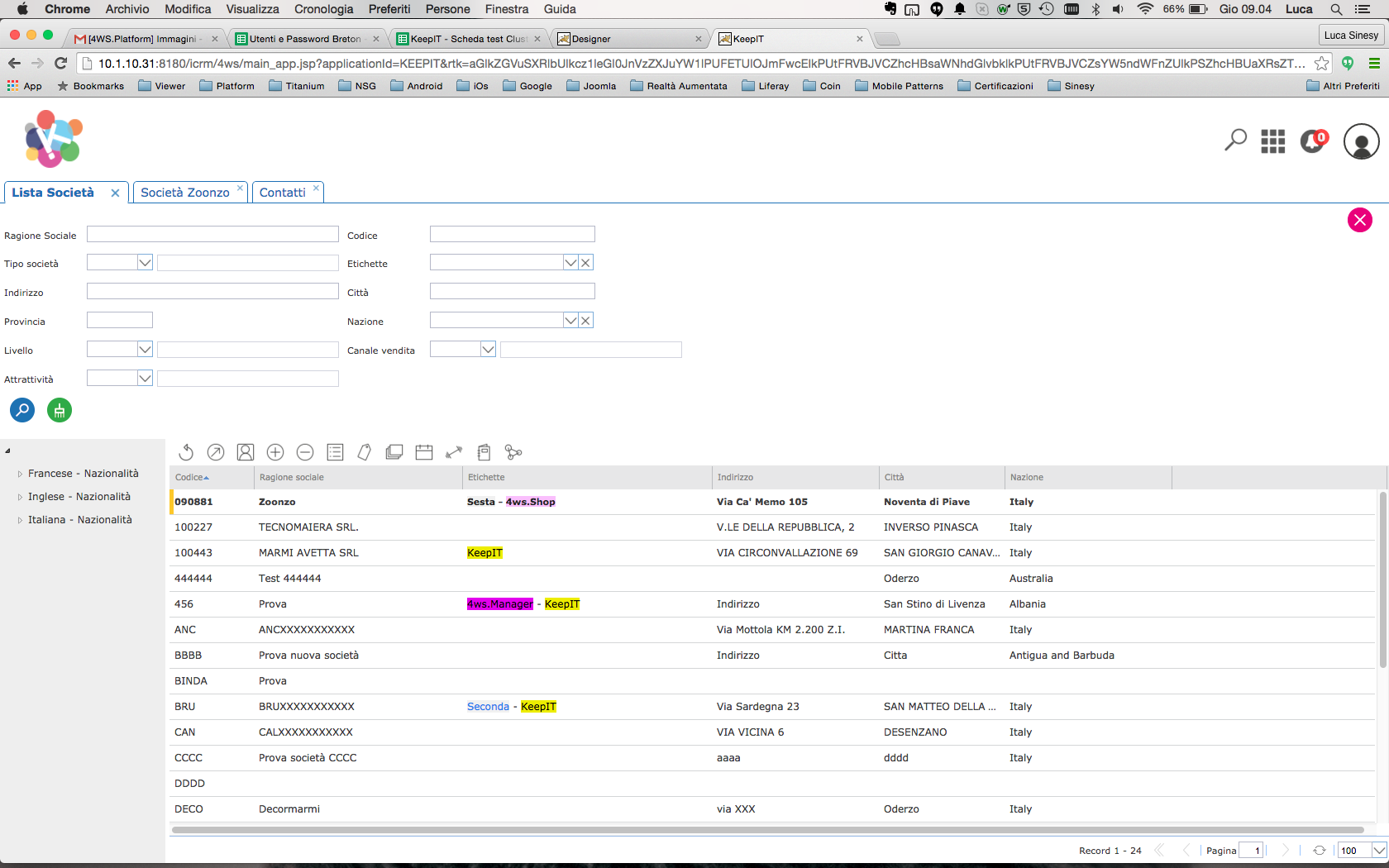Open the search magnifier icon in the header
This screenshot has height=868, width=1389.
tap(1234, 141)
